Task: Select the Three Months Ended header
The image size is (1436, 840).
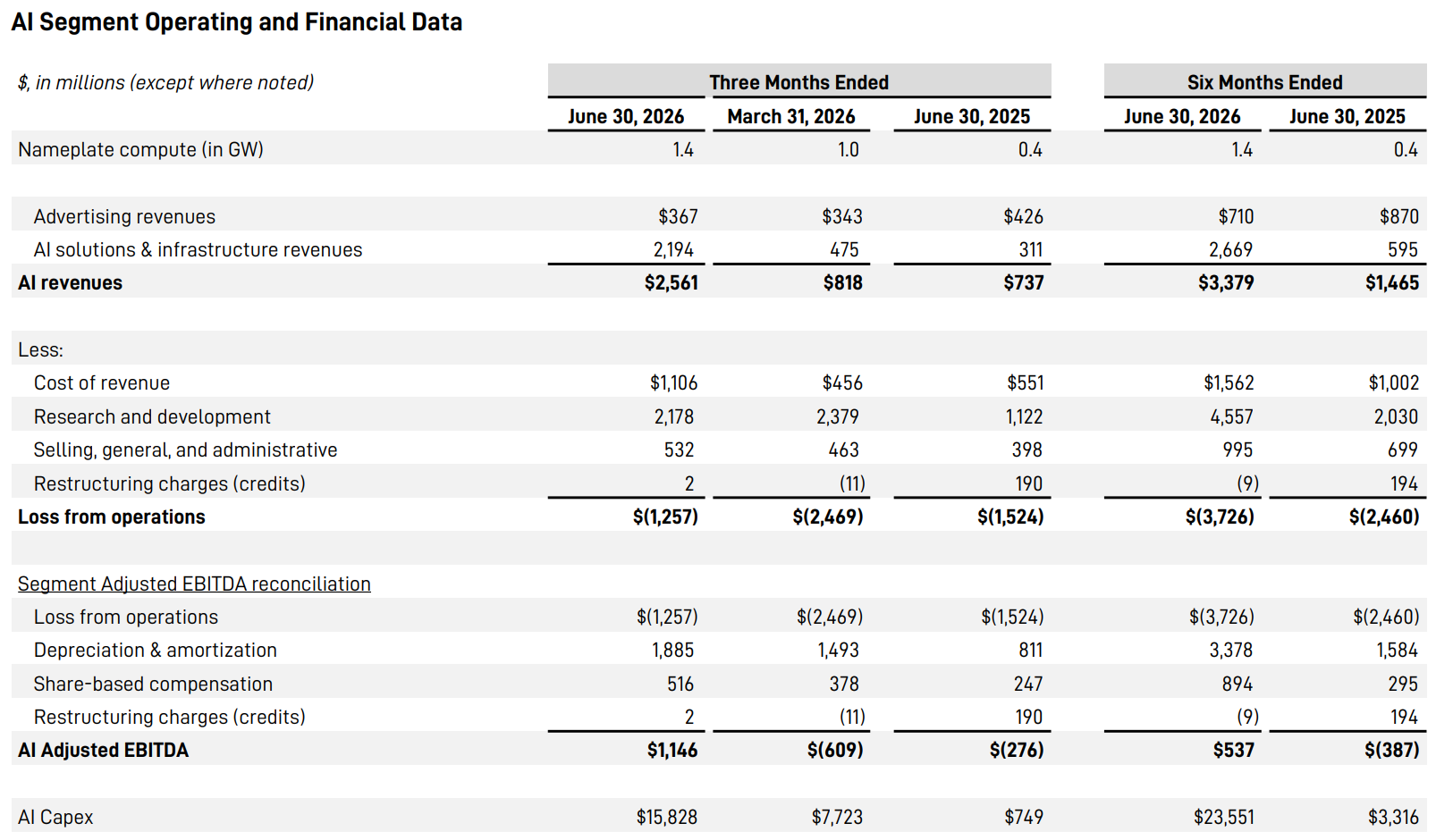Action: (799, 82)
